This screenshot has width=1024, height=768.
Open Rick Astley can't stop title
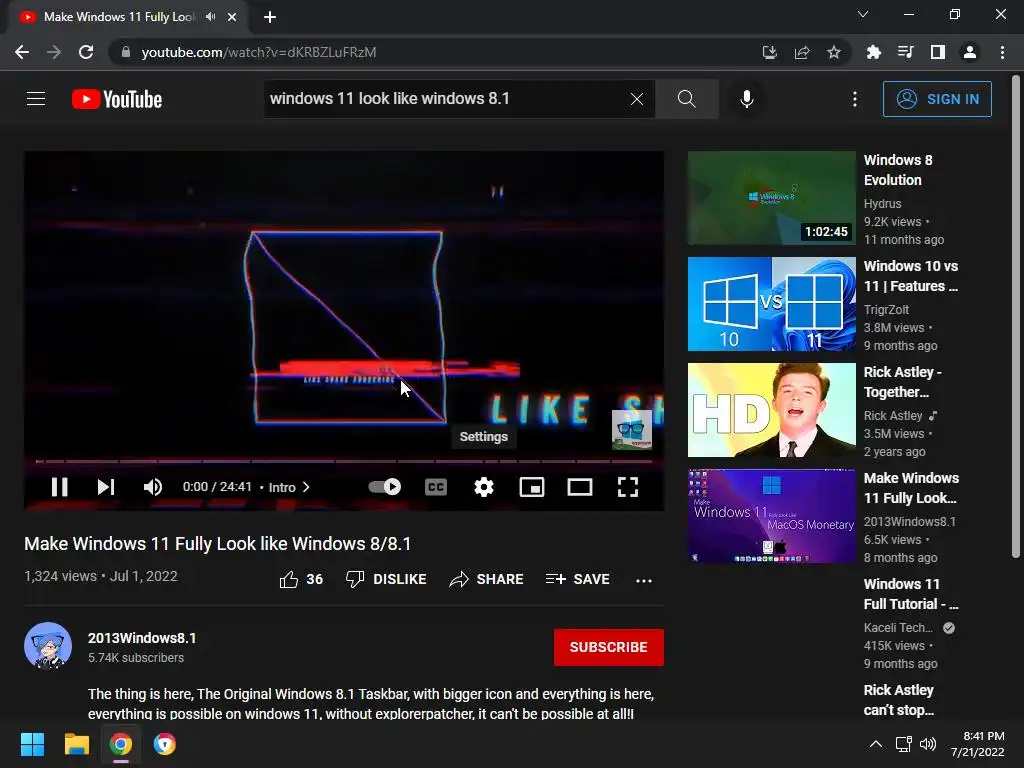pos(899,699)
